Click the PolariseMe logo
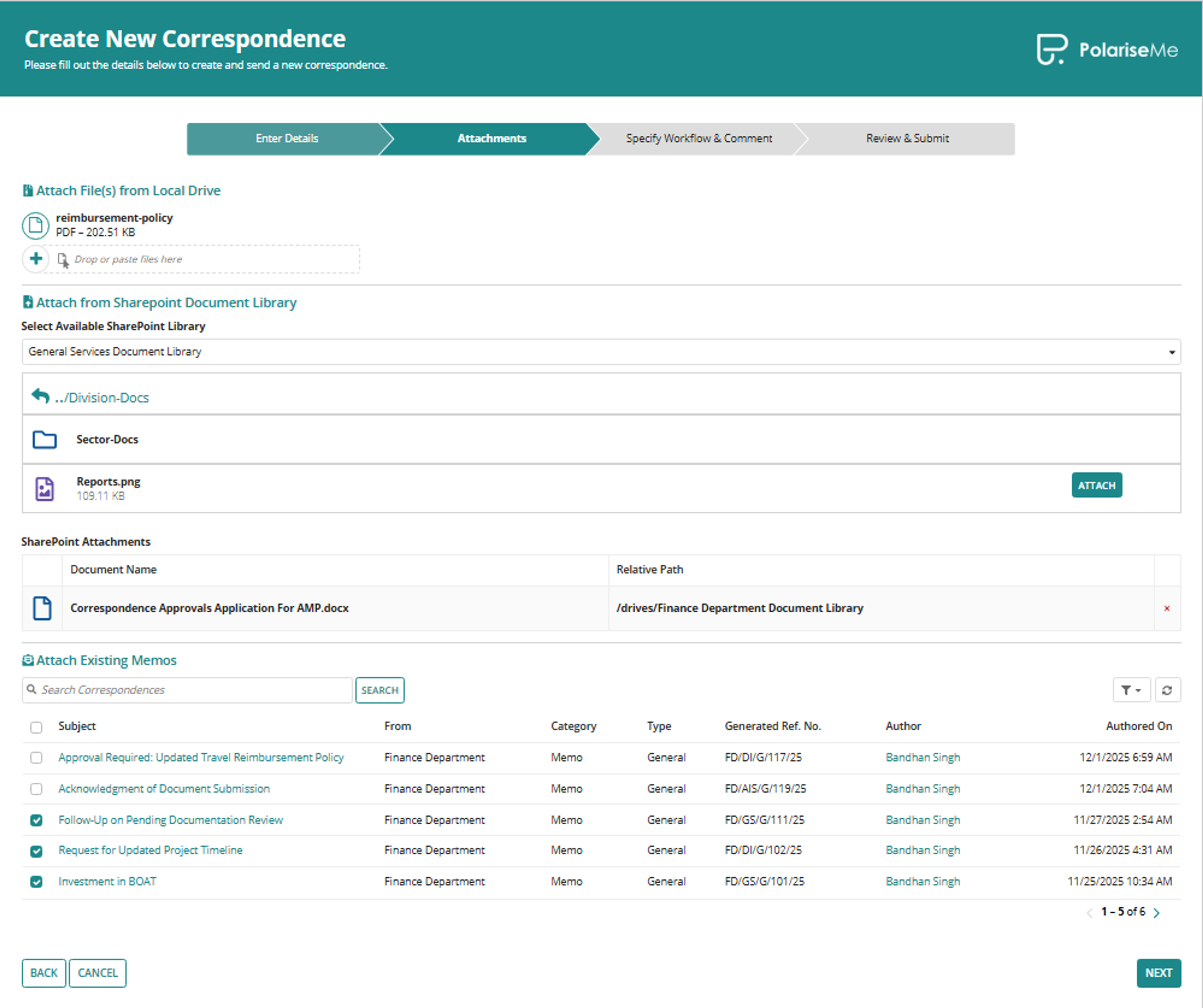 click(x=1107, y=50)
